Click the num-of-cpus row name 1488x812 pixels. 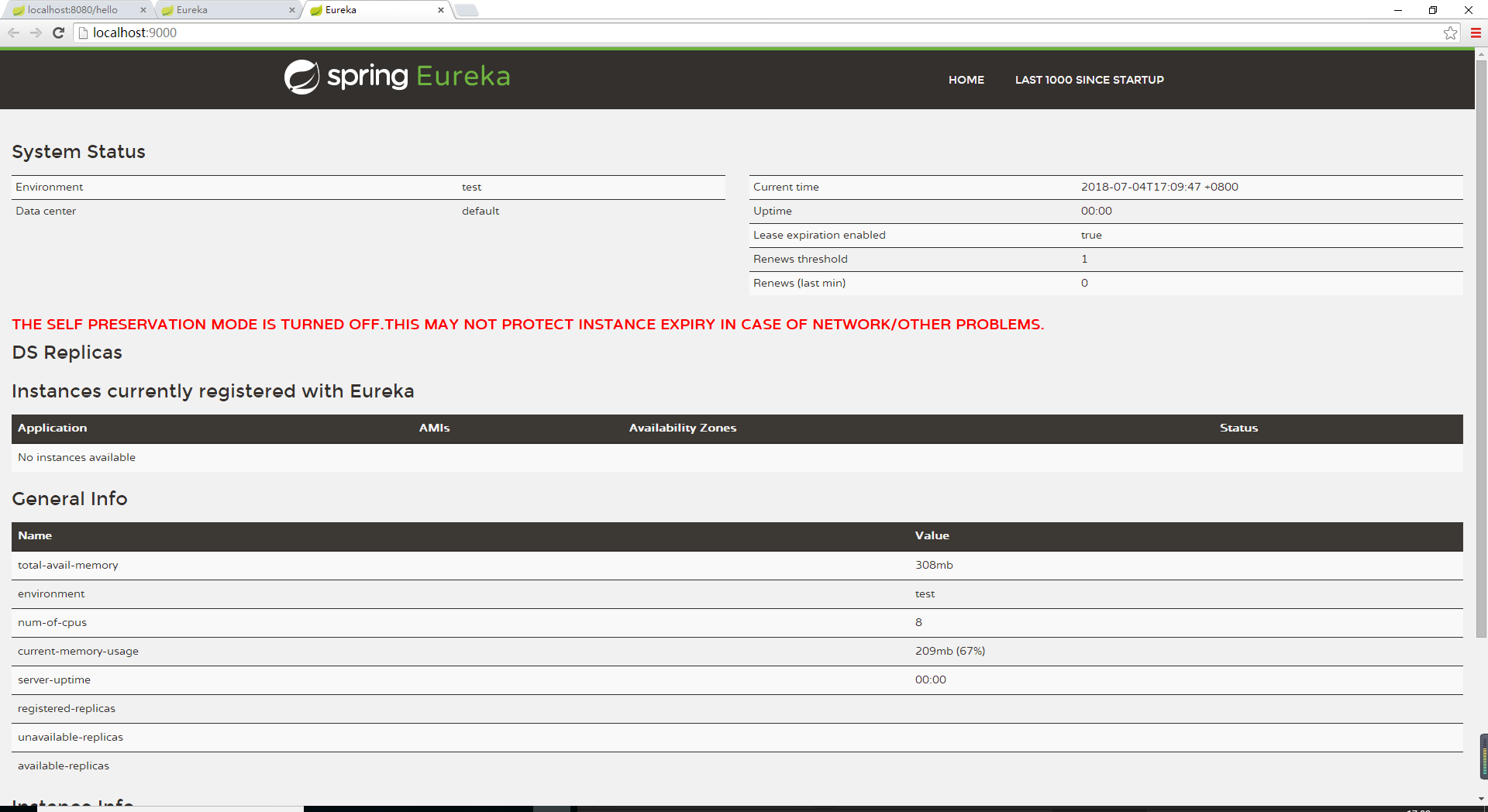point(52,623)
